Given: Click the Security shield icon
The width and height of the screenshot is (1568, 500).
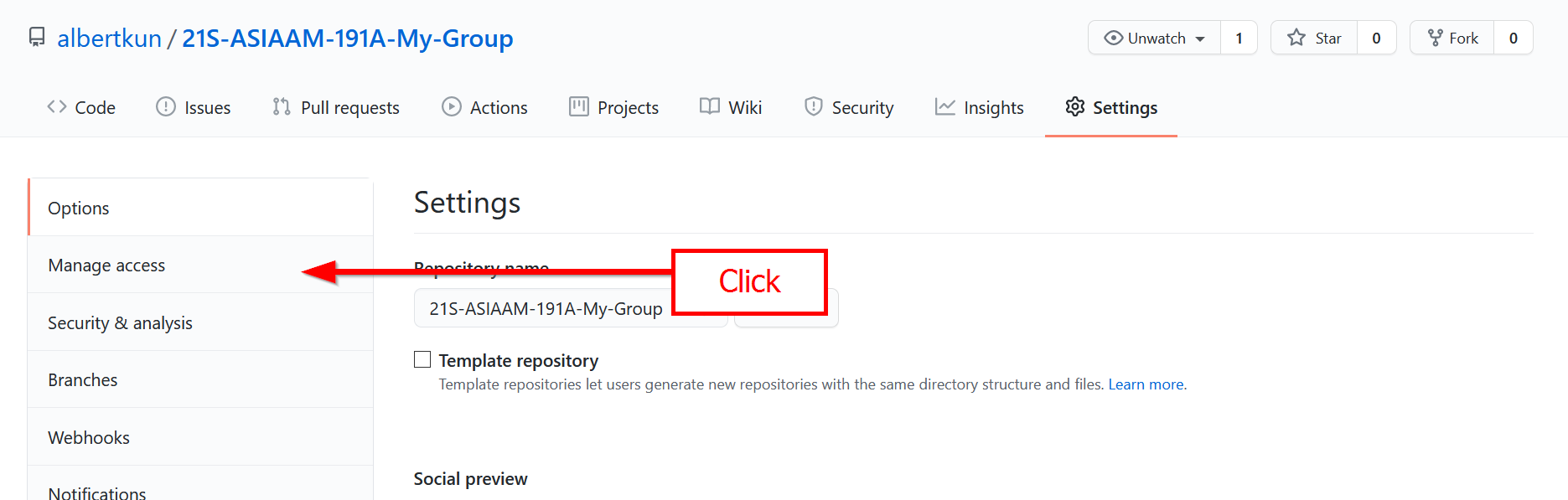Looking at the screenshot, I should coord(813,107).
